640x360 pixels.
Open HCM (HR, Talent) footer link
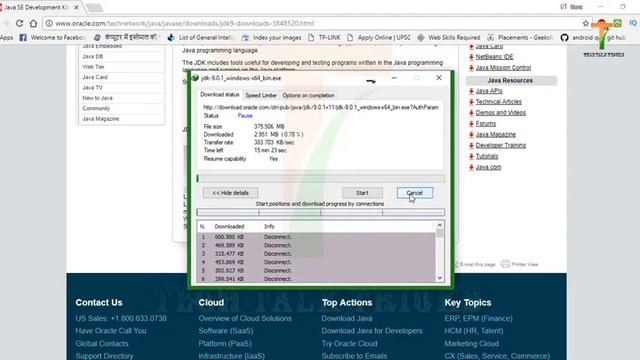pyautogui.click(x=474, y=331)
